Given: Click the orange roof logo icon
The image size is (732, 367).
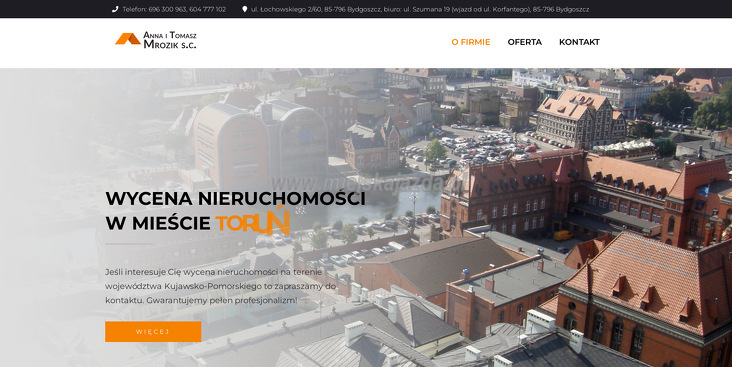Looking at the screenshot, I should click(x=128, y=39).
